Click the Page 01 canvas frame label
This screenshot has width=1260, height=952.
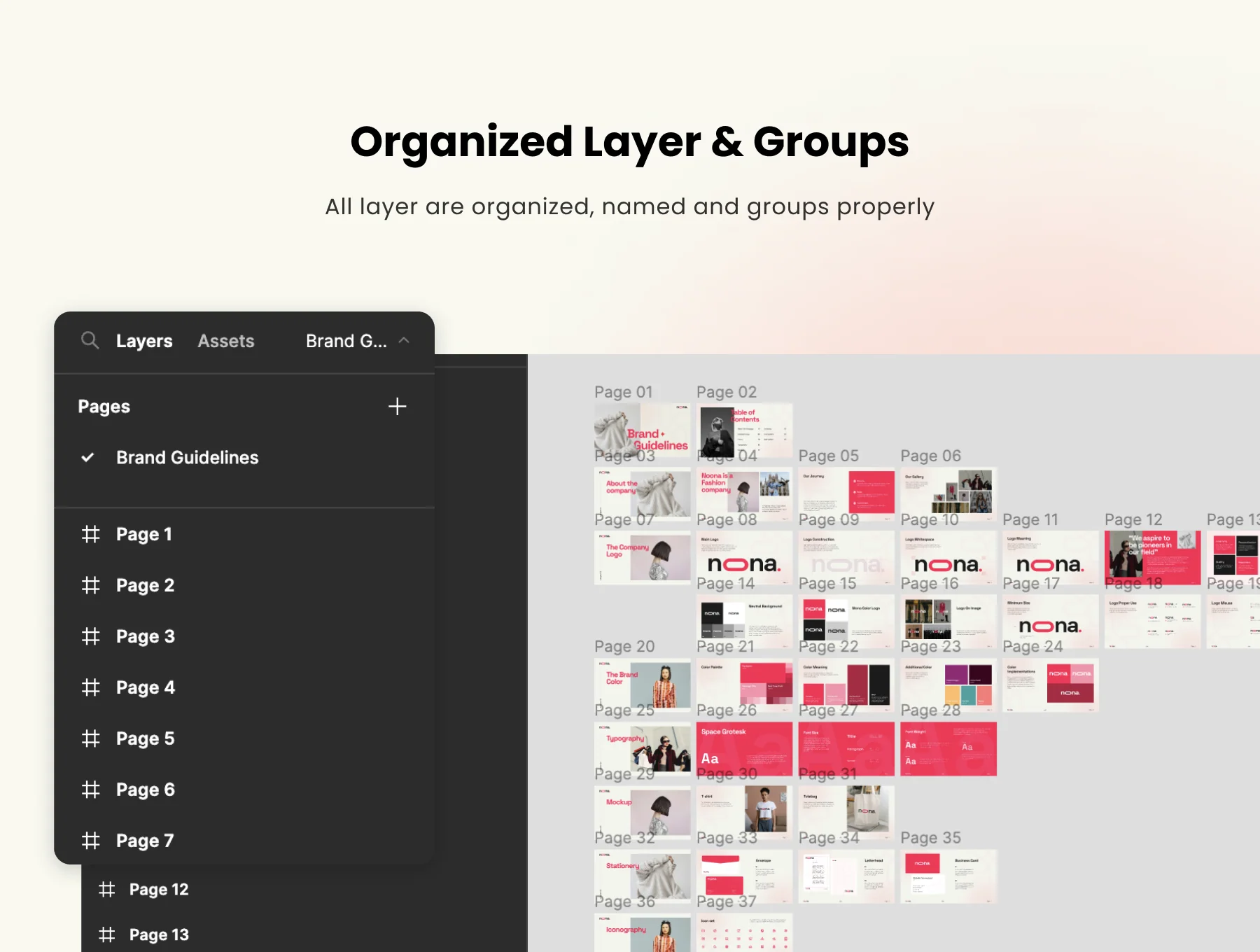click(x=623, y=392)
